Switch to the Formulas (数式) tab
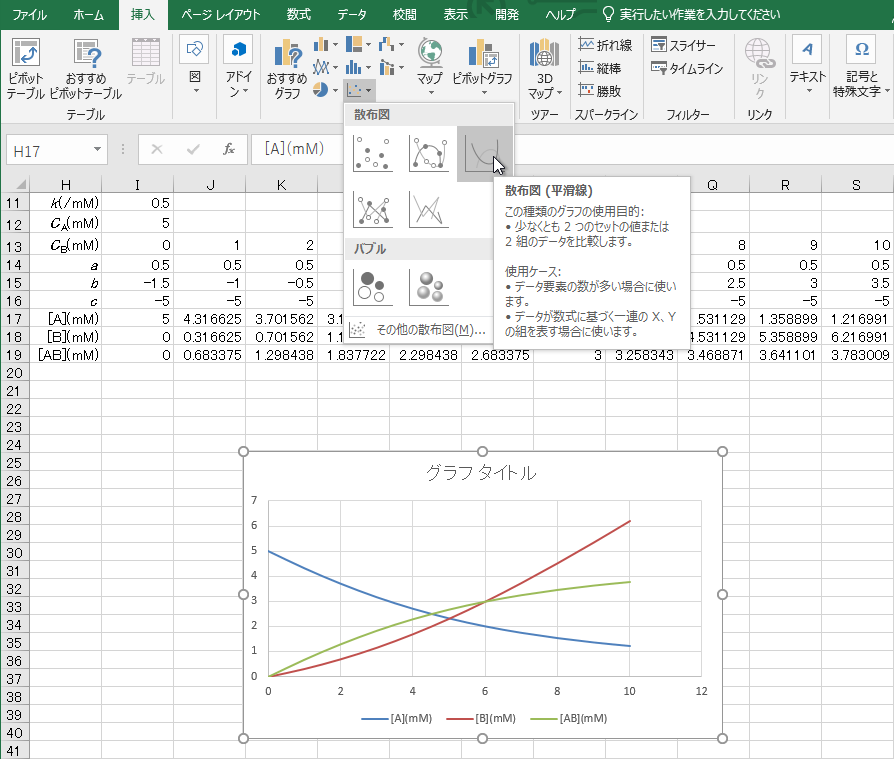This screenshot has height=759, width=894. (x=299, y=15)
